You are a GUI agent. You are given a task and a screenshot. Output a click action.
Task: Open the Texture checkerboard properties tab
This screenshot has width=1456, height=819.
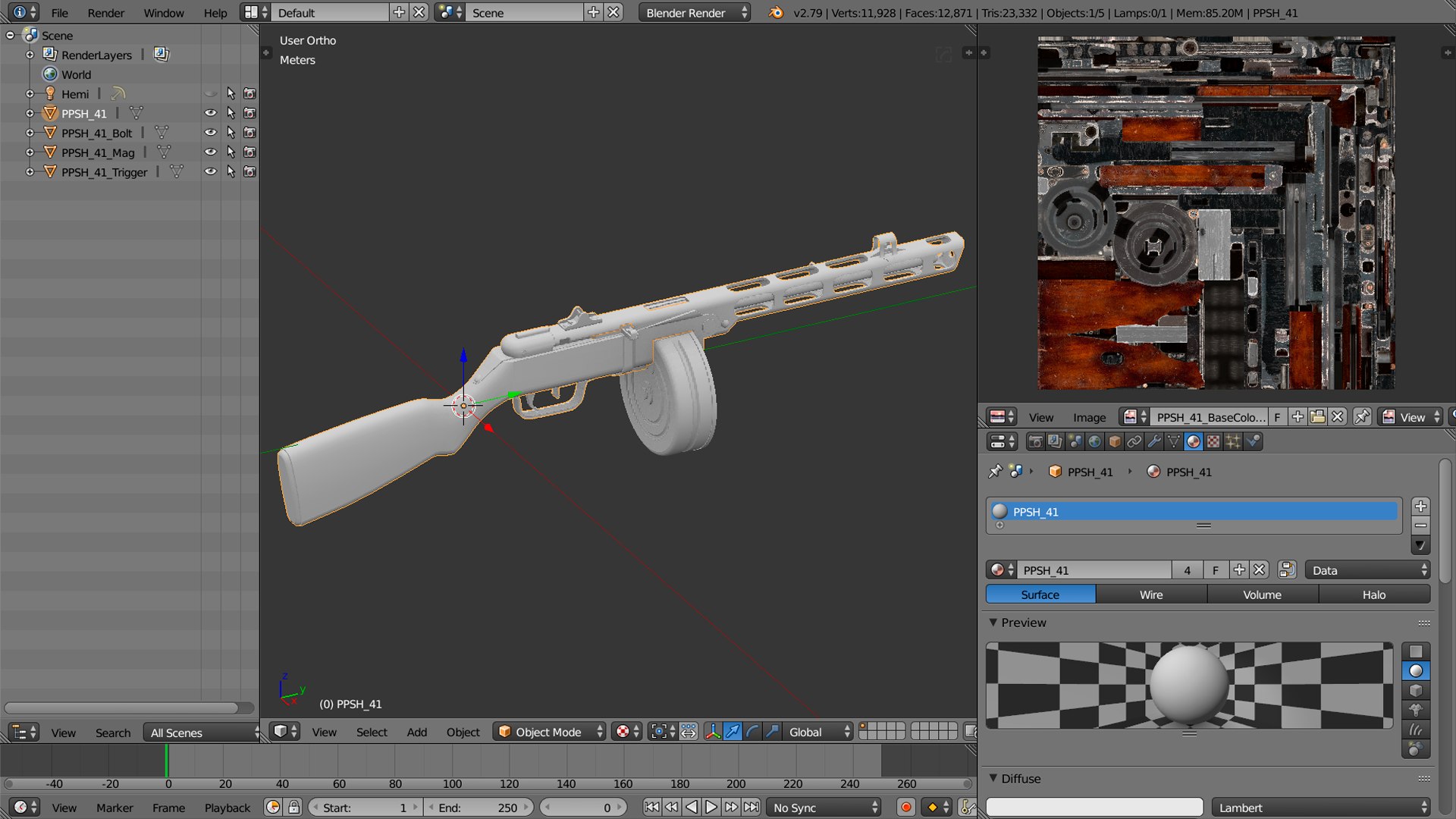pyautogui.click(x=1213, y=441)
